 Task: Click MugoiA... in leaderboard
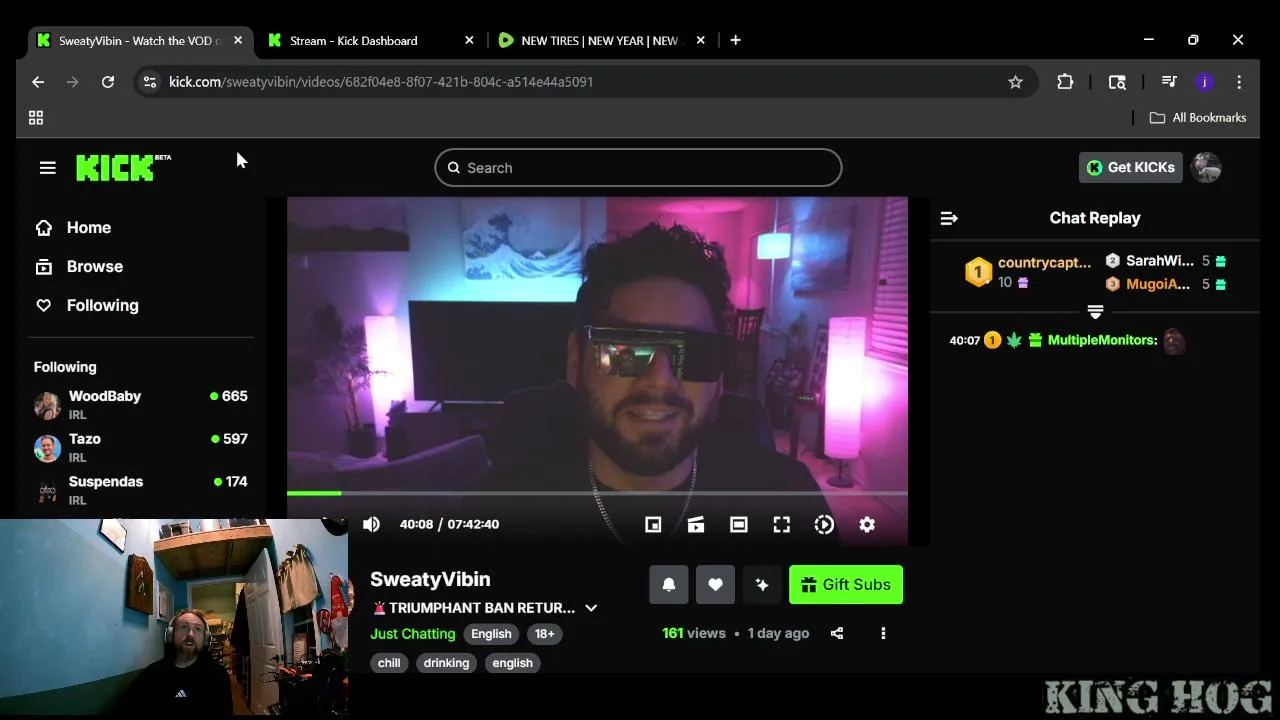click(1158, 284)
